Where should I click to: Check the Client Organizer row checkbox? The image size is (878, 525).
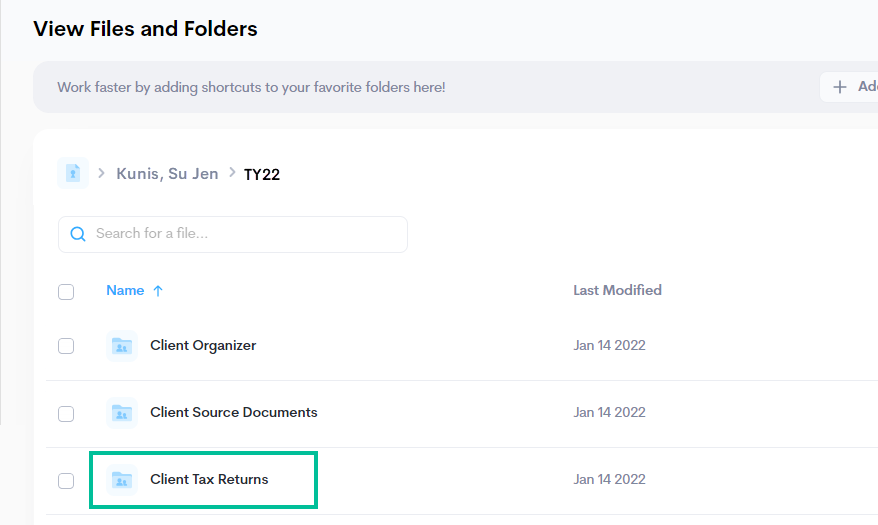coord(66,346)
